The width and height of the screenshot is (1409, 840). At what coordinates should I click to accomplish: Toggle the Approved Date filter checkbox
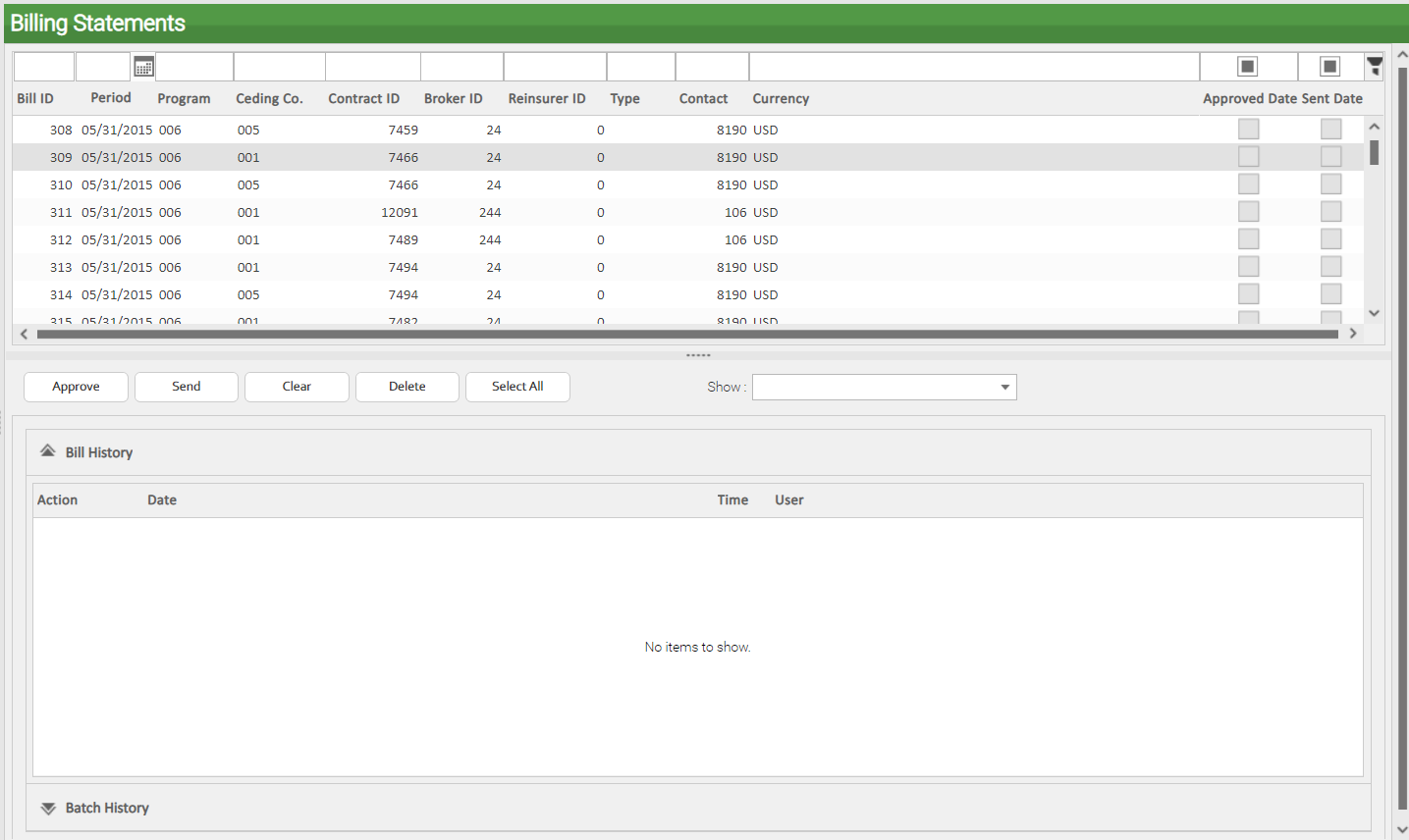tap(1247, 67)
